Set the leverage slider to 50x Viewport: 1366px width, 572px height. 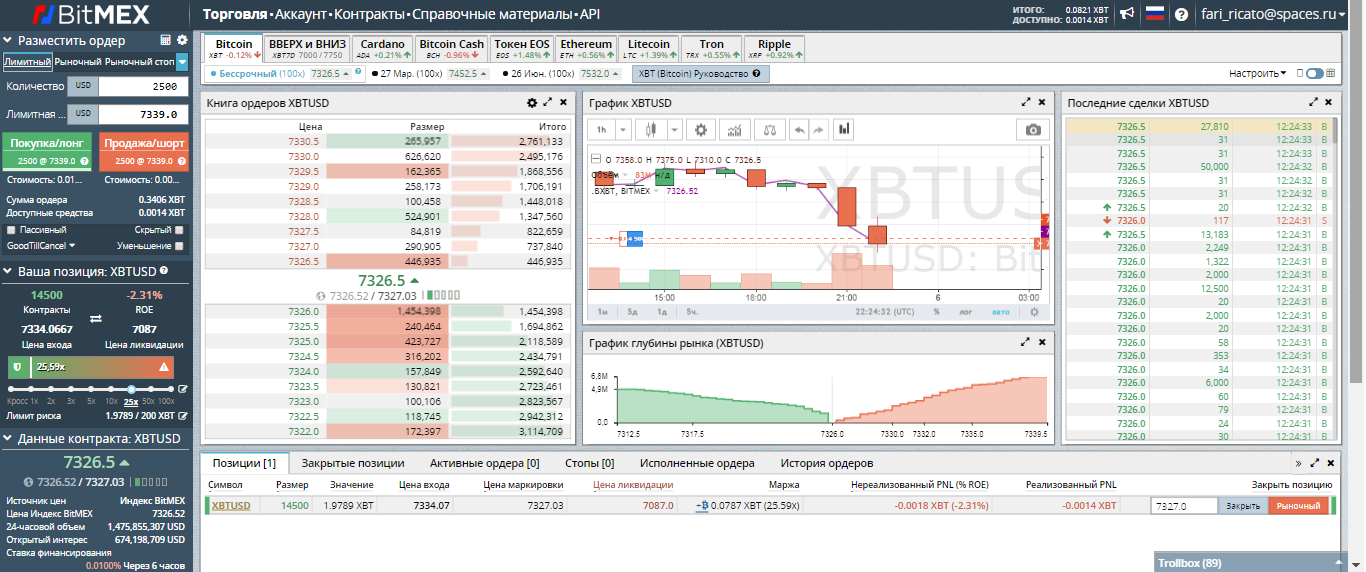pos(150,389)
